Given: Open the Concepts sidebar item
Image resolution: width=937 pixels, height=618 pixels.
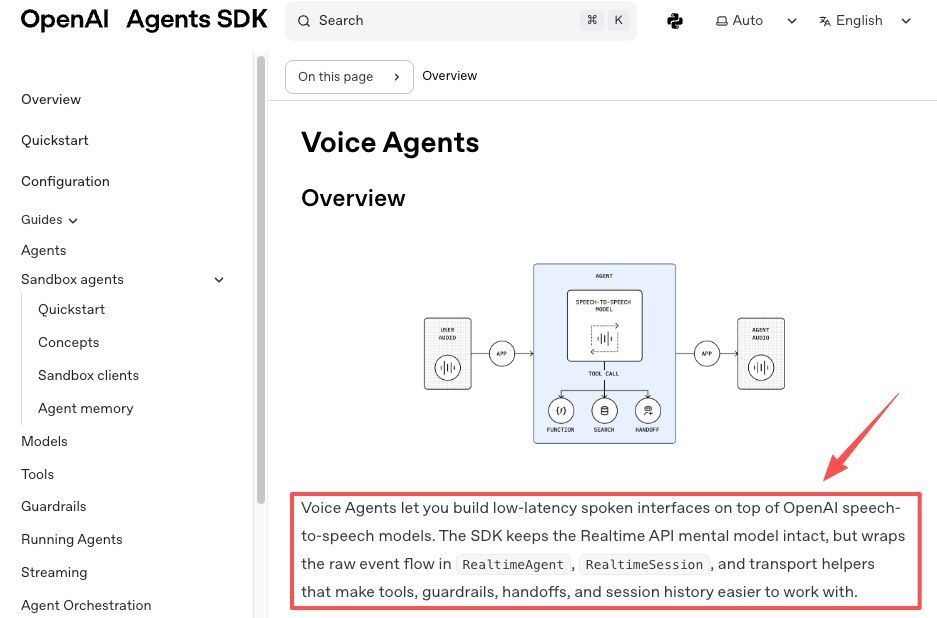Looking at the screenshot, I should coord(69,342).
